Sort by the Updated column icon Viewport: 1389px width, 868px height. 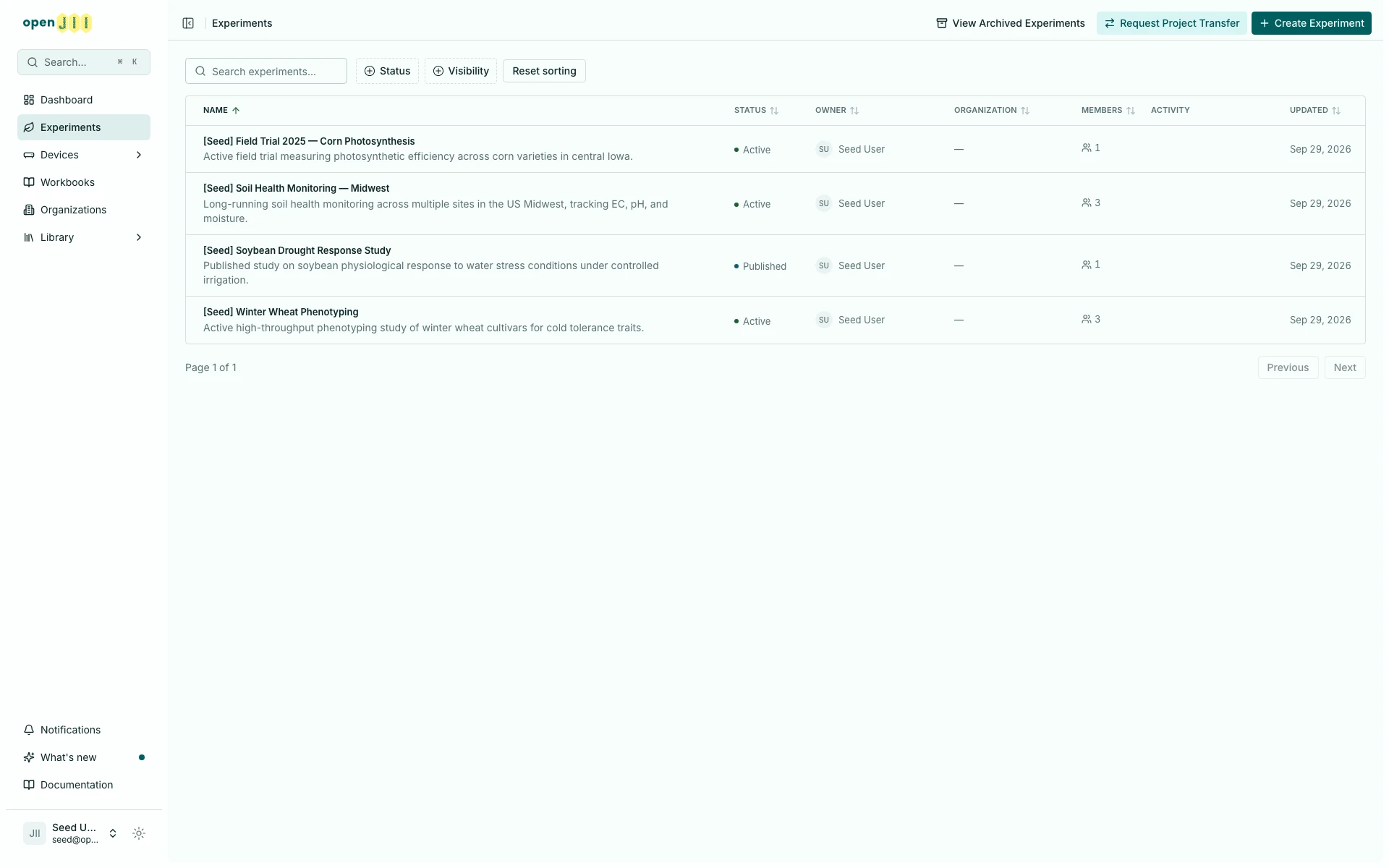coord(1336,111)
